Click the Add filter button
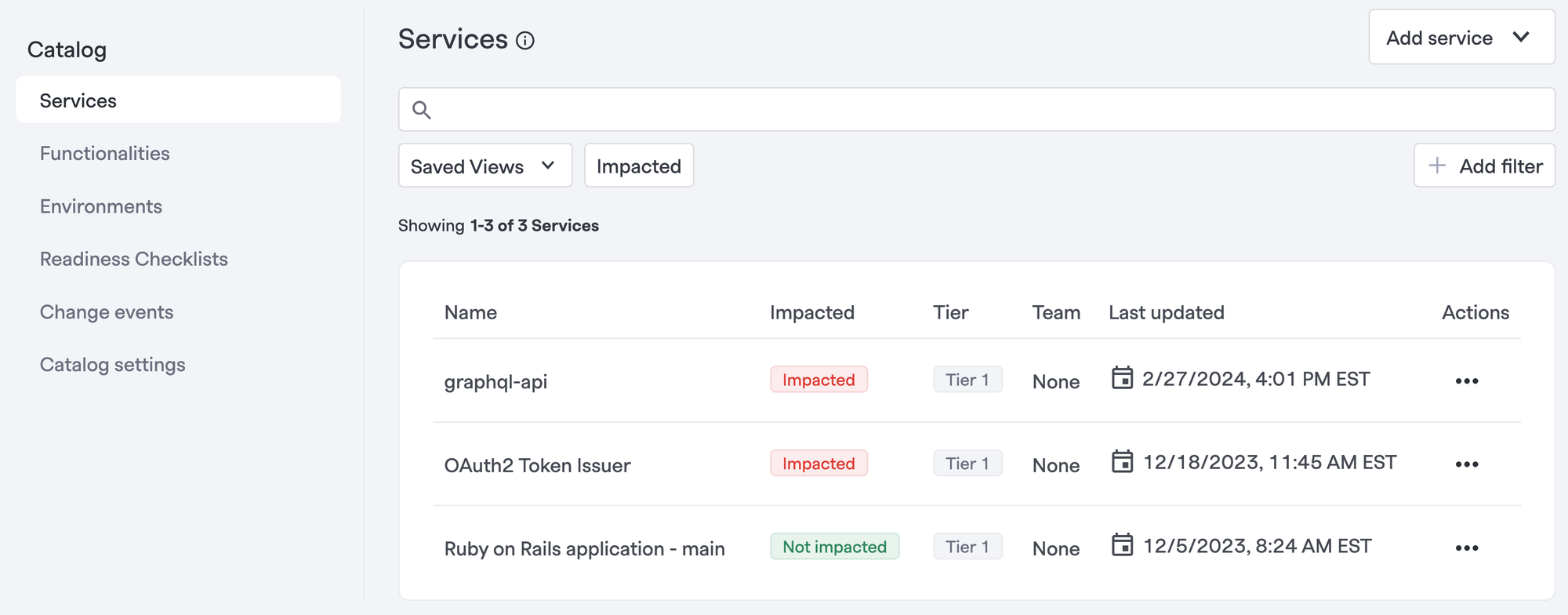The height and width of the screenshot is (615, 1568). (1484, 166)
